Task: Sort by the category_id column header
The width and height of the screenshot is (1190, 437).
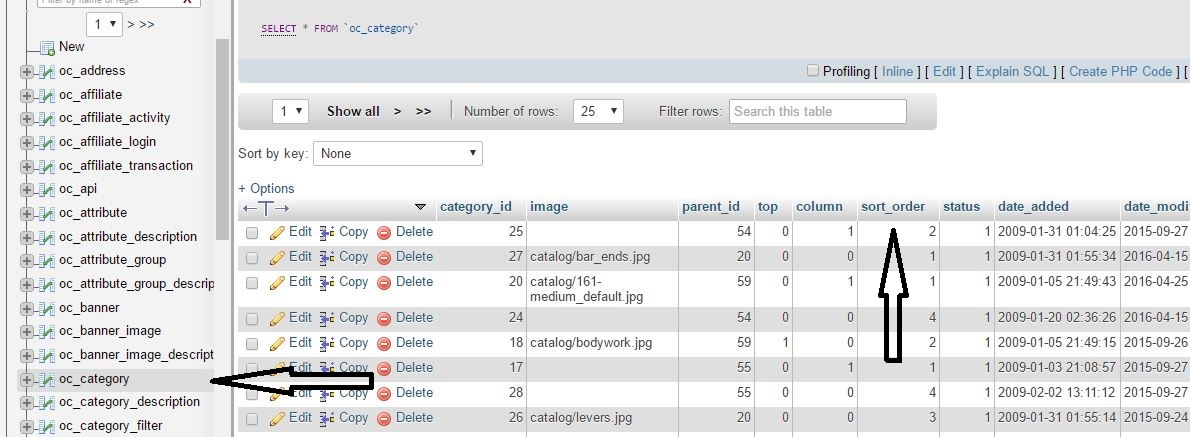Action: point(476,206)
